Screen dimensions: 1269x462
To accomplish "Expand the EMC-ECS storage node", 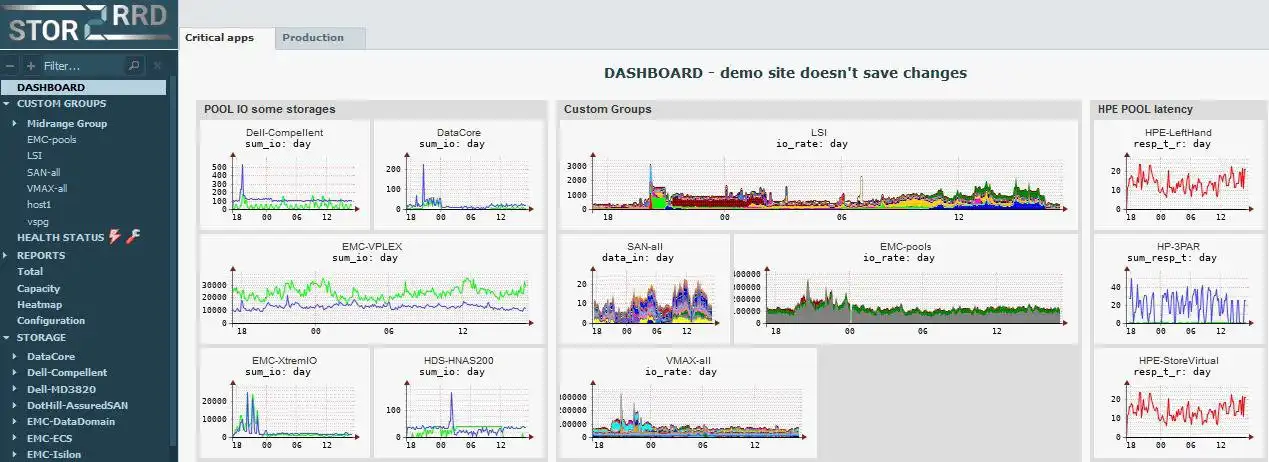I will click(x=15, y=438).
